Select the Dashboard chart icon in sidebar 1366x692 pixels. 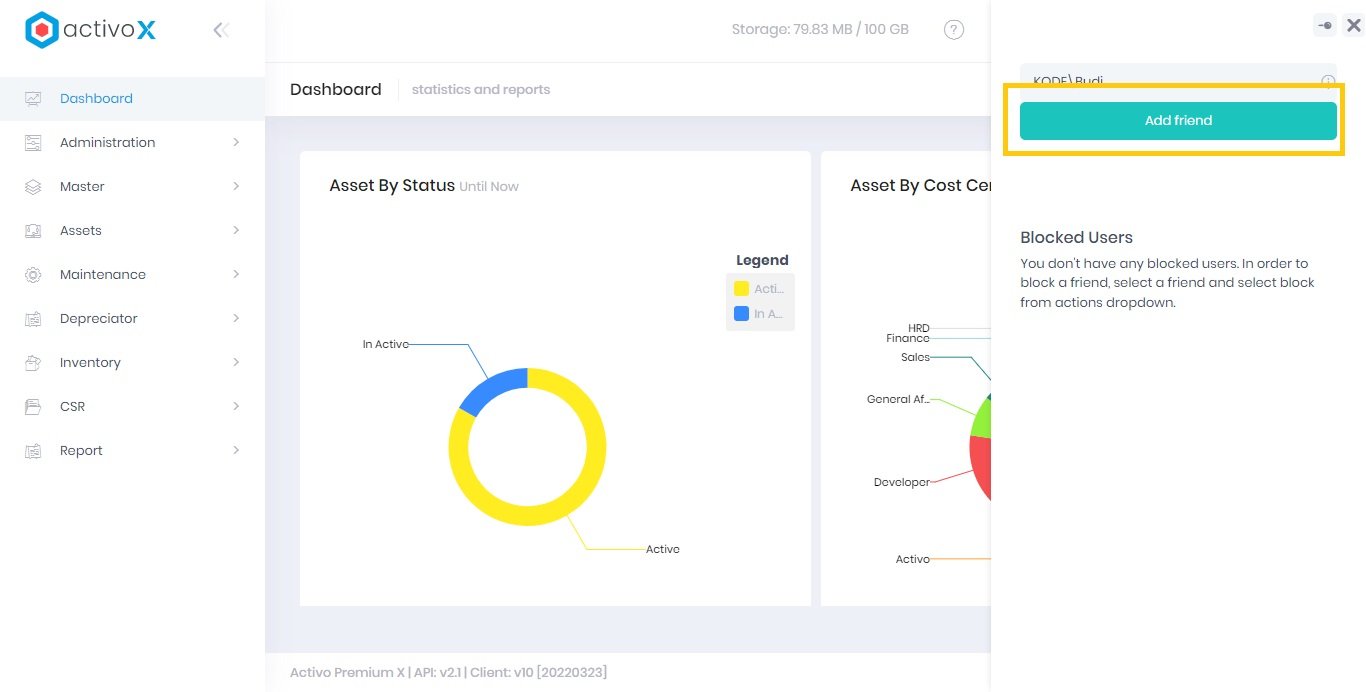pos(33,98)
